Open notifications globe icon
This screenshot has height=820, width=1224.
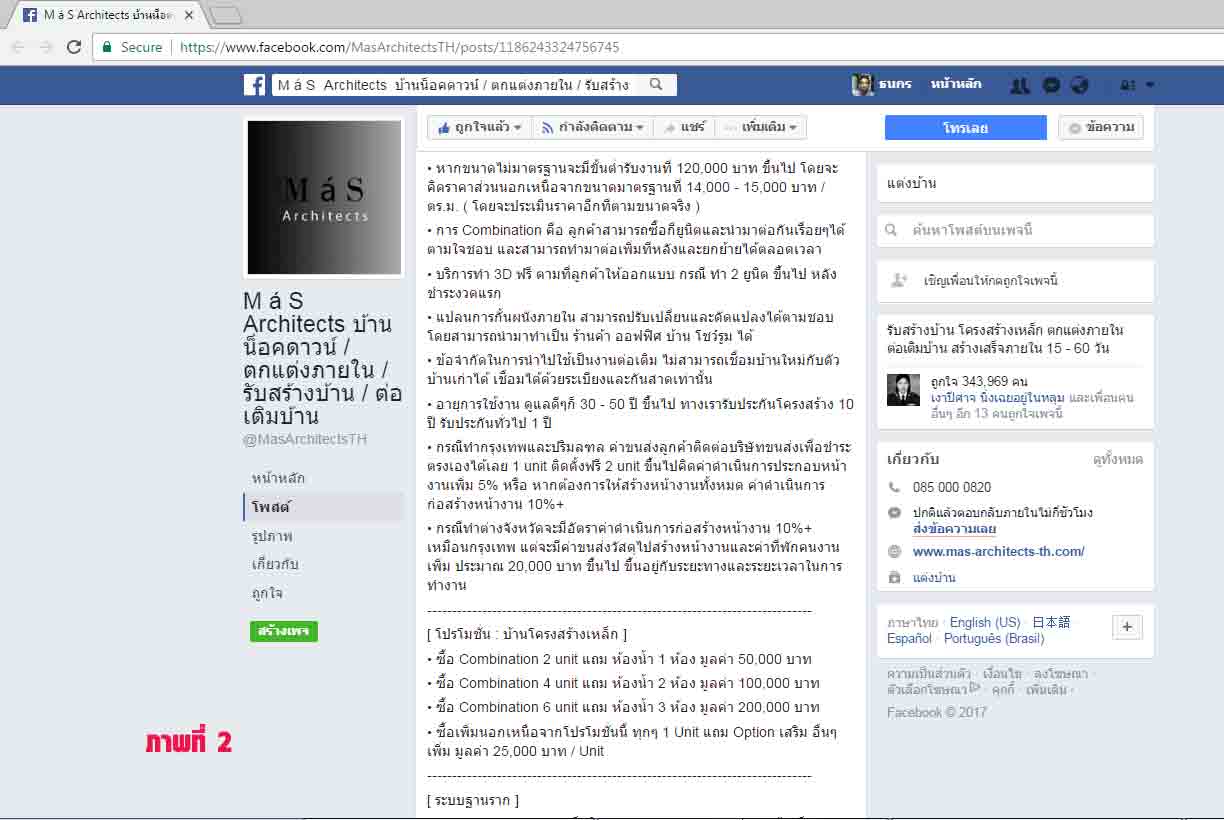[1079, 86]
